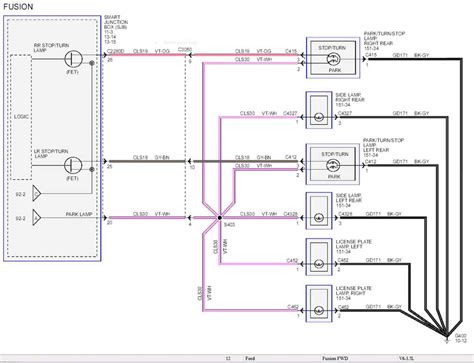Click the right rear STOP/TURN bulb symbol
This screenshot has height=363, width=474.
[x=333, y=59]
